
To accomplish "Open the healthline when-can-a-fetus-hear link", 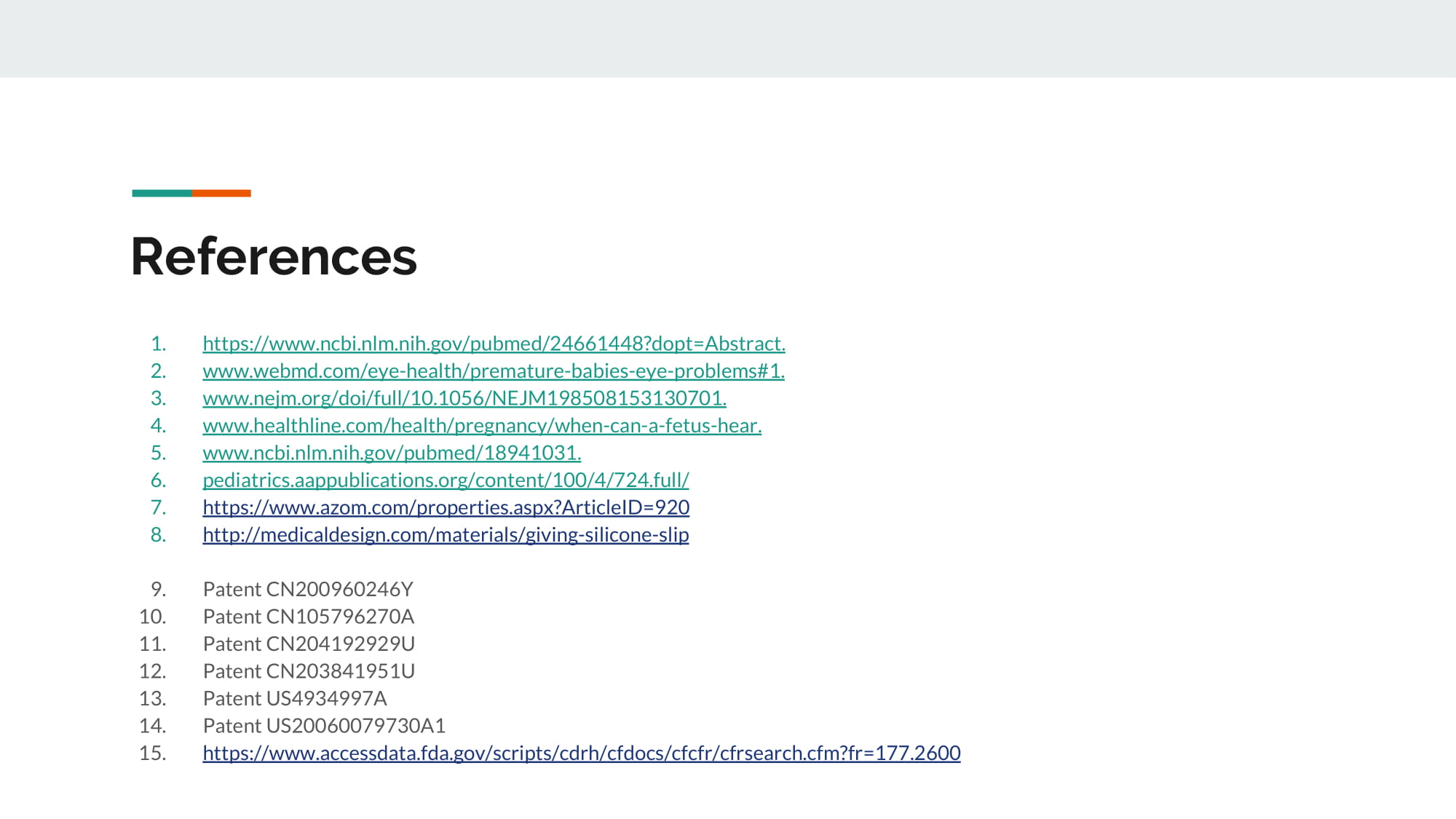I will (482, 426).
